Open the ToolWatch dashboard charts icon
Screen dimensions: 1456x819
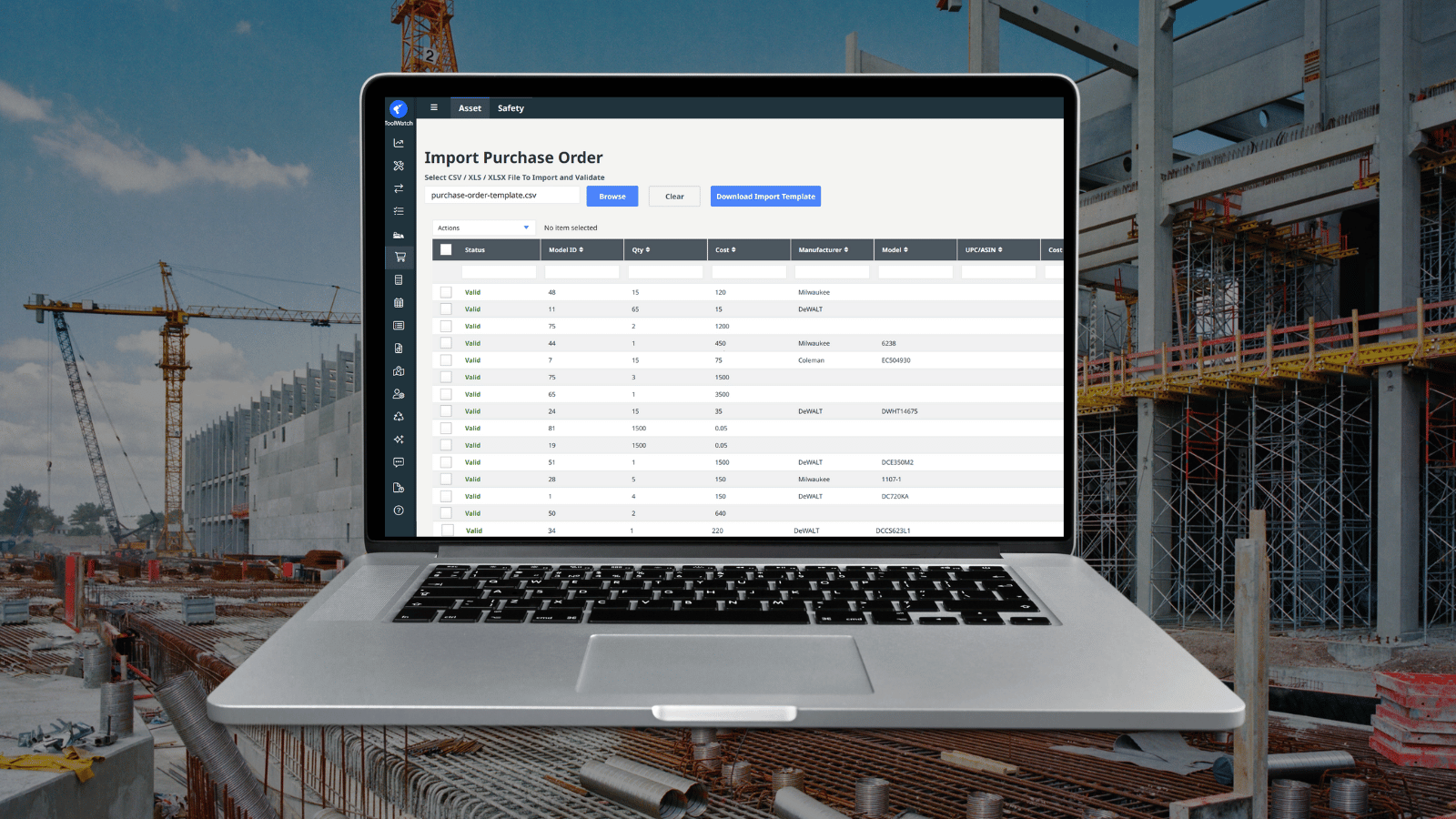[x=398, y=143]
